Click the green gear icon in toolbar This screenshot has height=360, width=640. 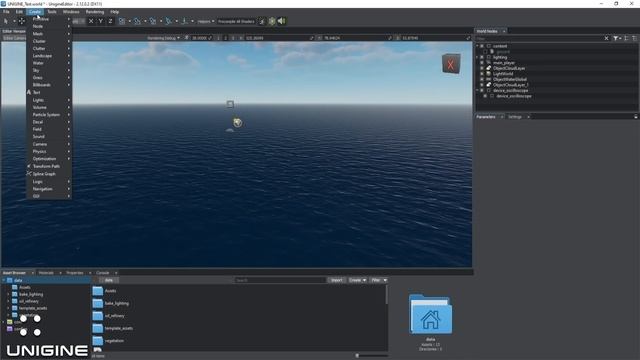[x=272, y=21]
